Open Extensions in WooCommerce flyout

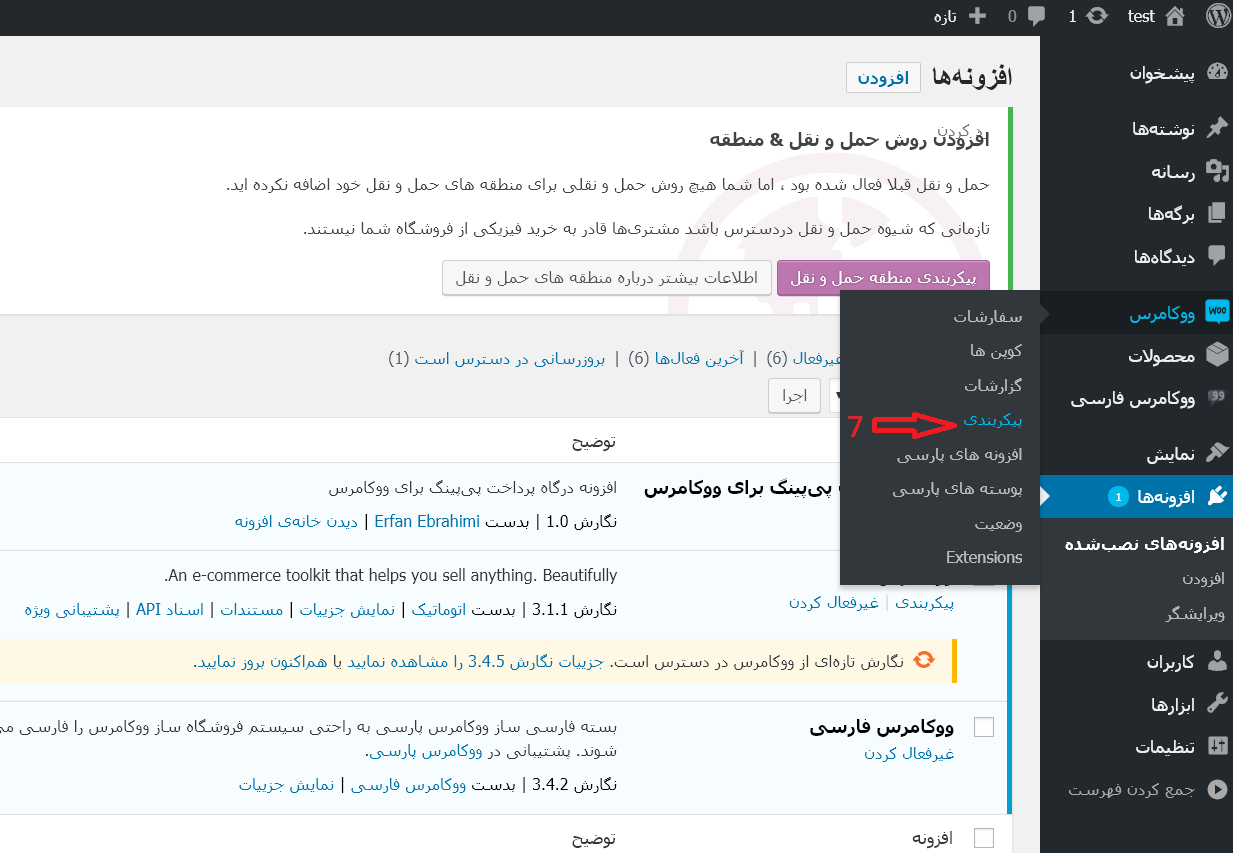(984, 557)
